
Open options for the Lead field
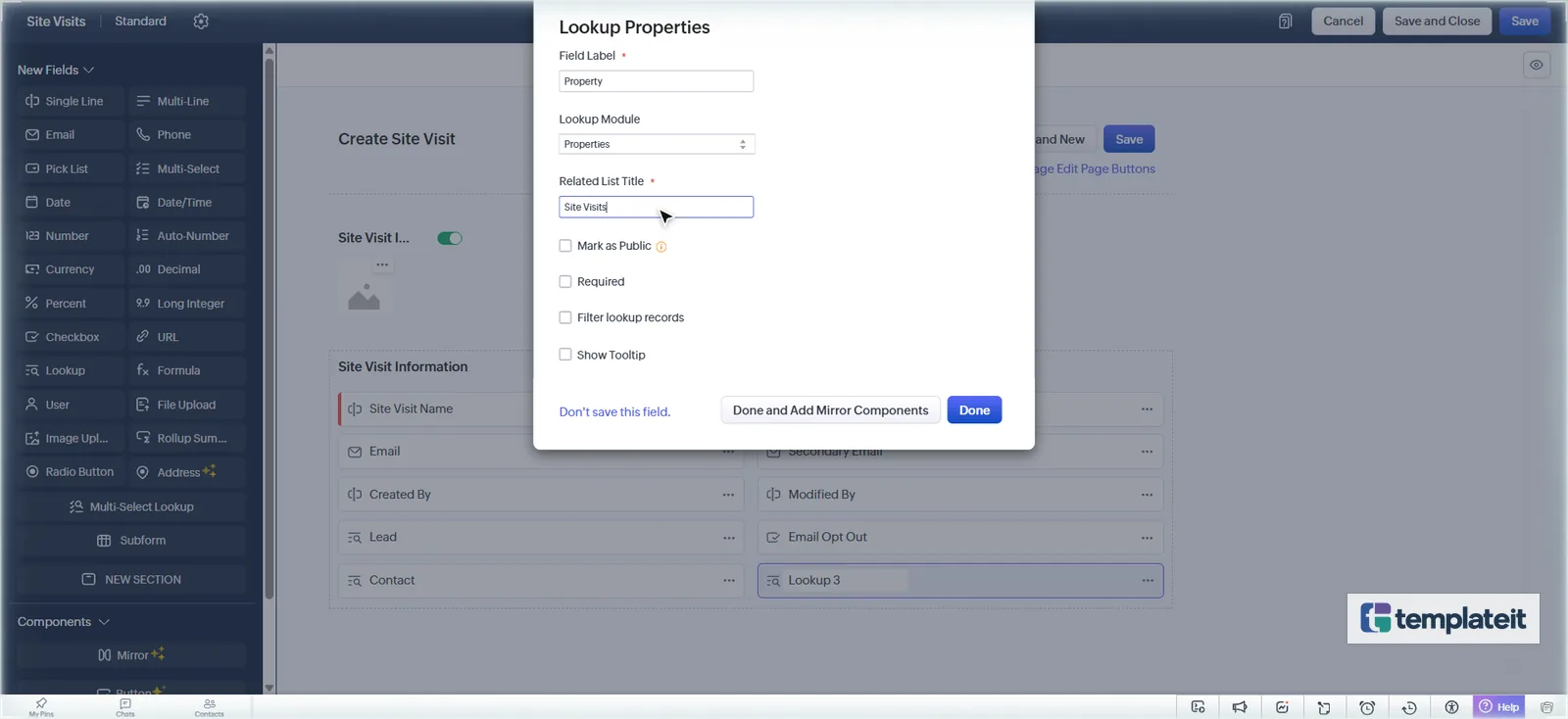click(729, 538)
